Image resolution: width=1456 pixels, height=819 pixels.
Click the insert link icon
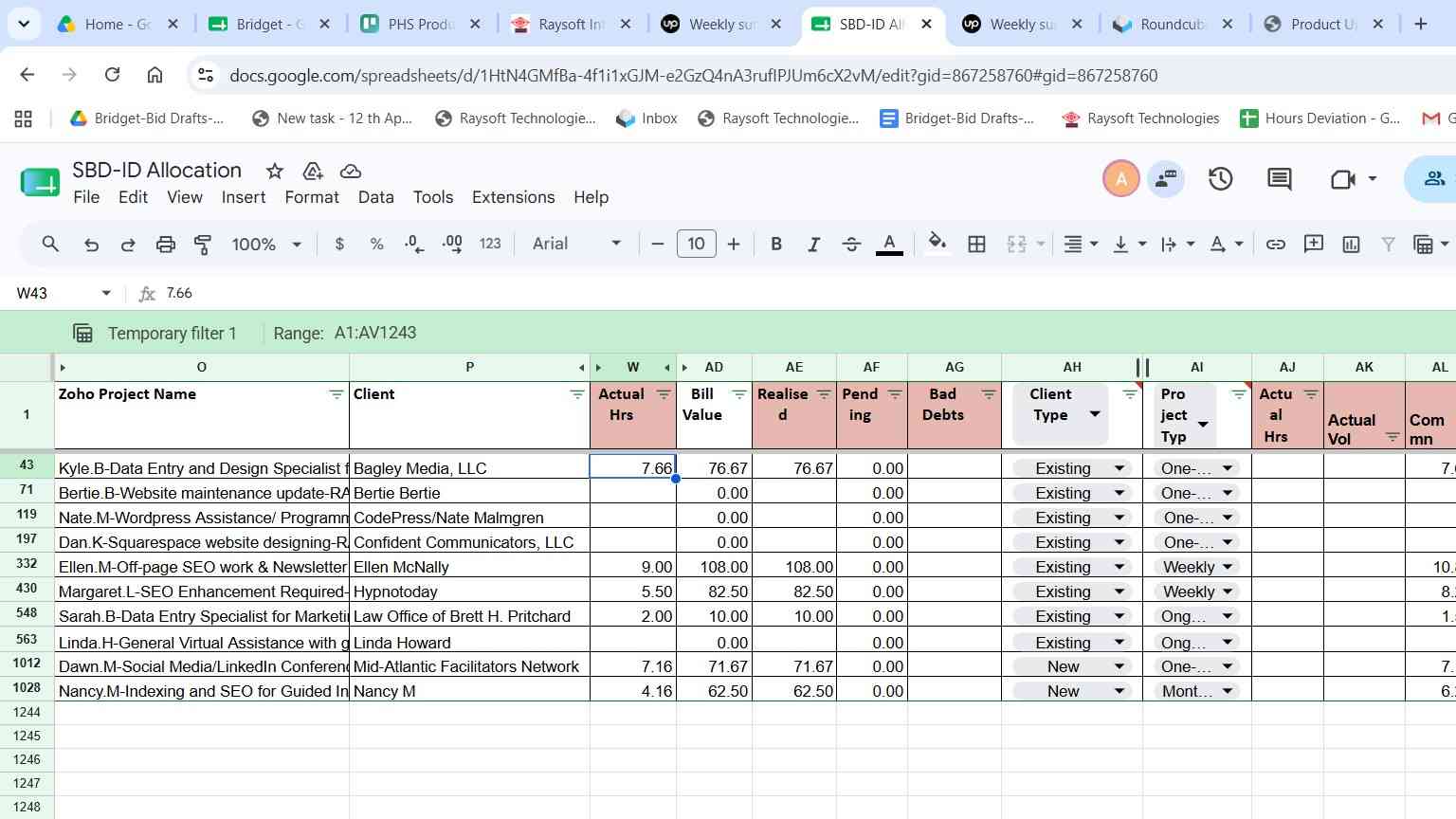click(1276, 245)
